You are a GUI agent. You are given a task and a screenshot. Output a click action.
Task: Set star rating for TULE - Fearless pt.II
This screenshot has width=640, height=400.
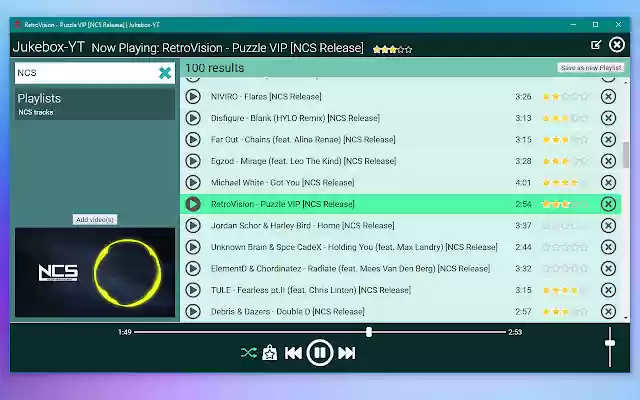click(x=565, y=290)
